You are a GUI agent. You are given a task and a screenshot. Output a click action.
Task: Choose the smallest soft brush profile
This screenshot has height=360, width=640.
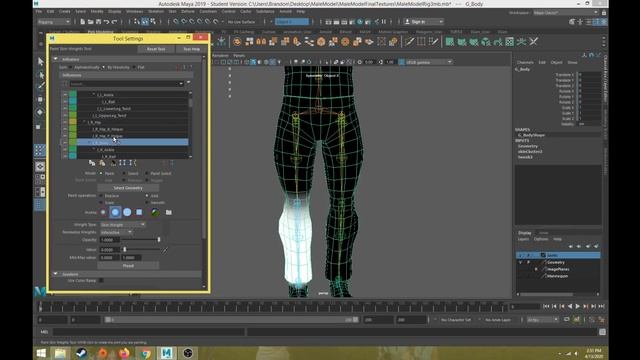pyautogui.click(x=103, y=212)
